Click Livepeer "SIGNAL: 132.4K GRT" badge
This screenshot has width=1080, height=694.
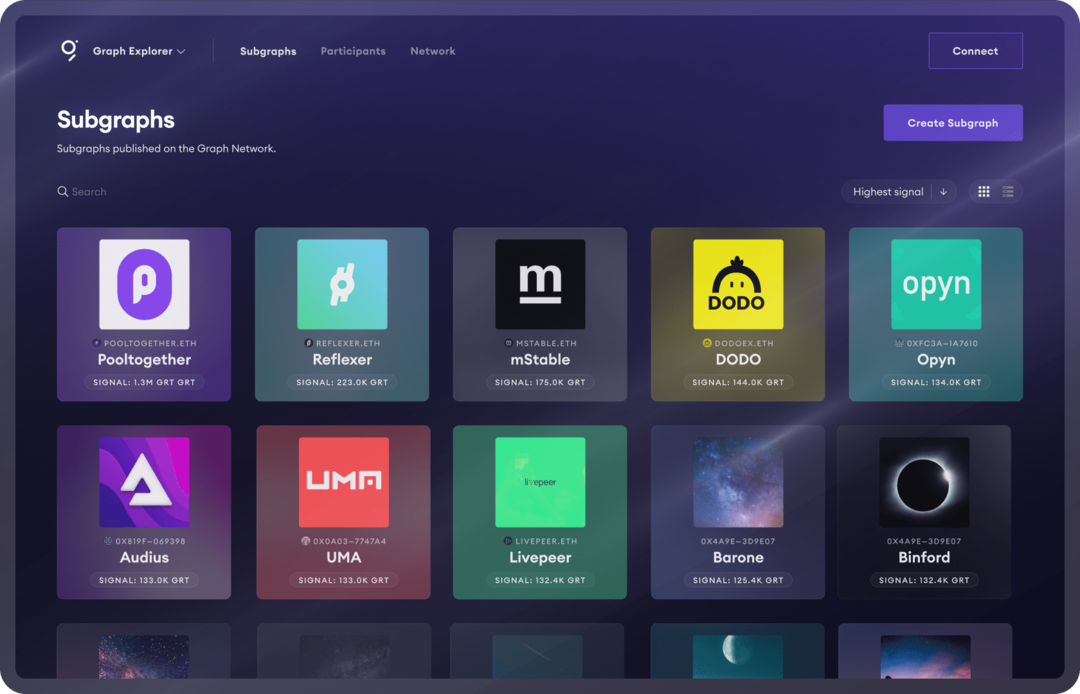click(540, 580)
